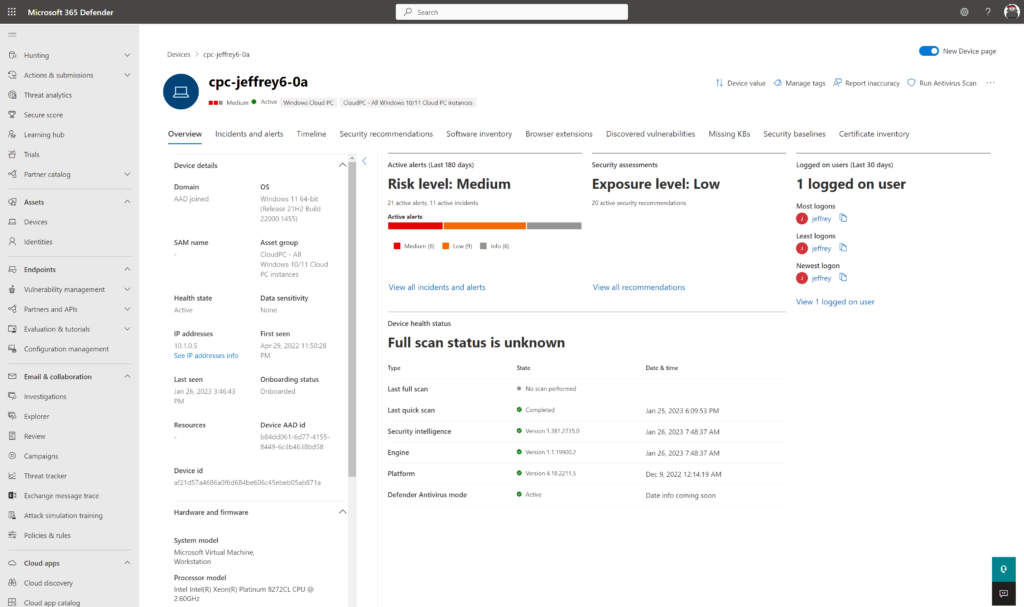Click the Report inaccuracy button
1024x607 pixels.
[866, 83]
